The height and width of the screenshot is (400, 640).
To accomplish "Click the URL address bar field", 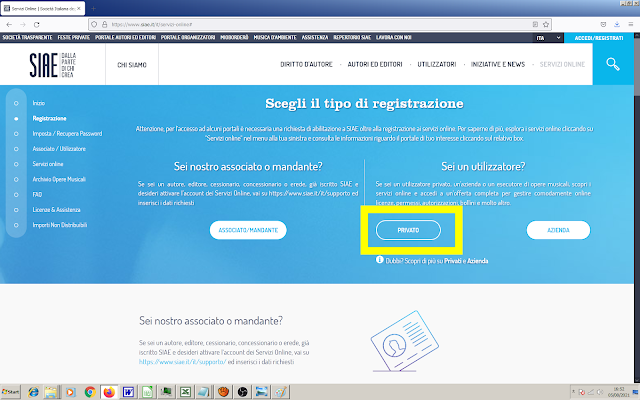I will click(x=320, y=24).
